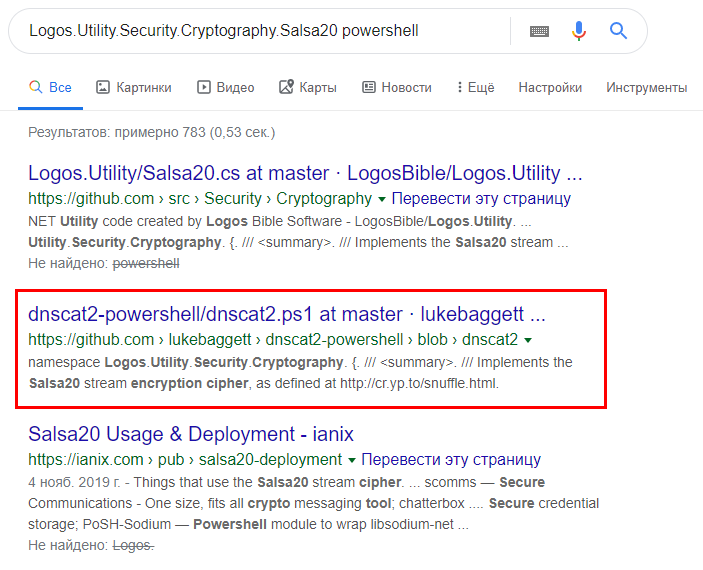Switch to Видео results tab
The width and height of the screenshot is (703, 570).
(226, 87)
